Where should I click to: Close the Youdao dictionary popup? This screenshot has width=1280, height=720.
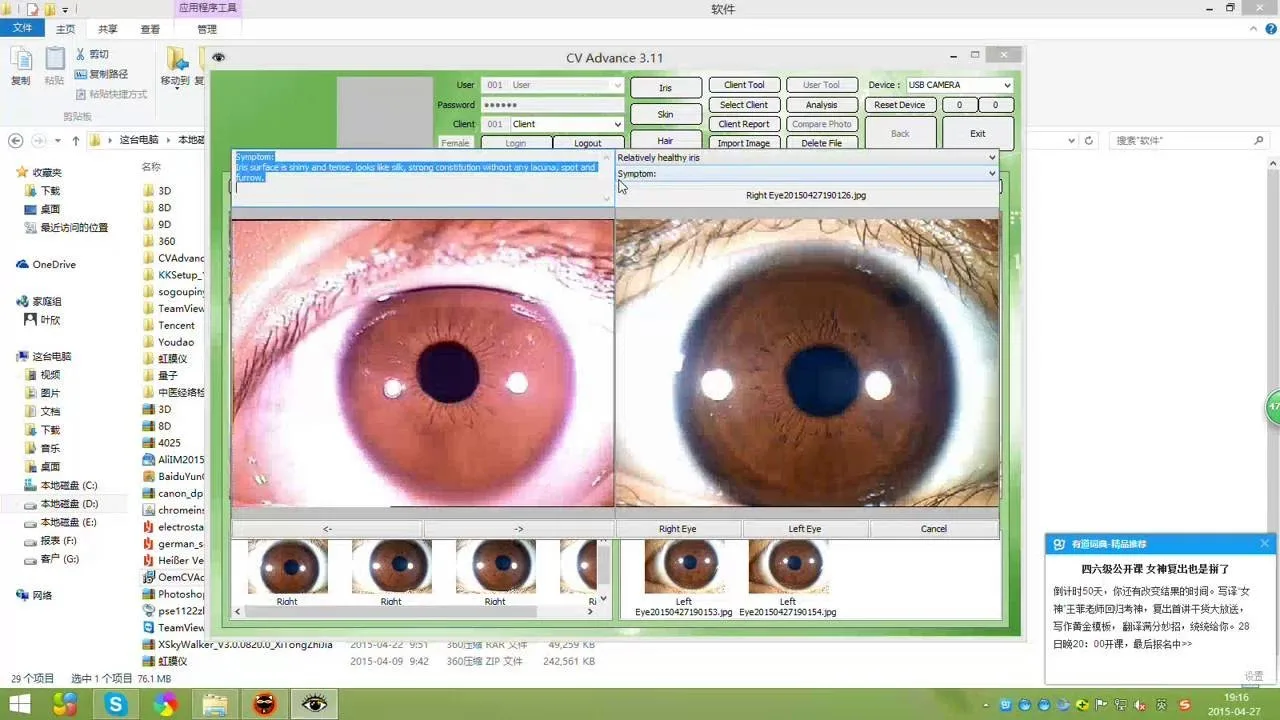[x=1264, y=543]
